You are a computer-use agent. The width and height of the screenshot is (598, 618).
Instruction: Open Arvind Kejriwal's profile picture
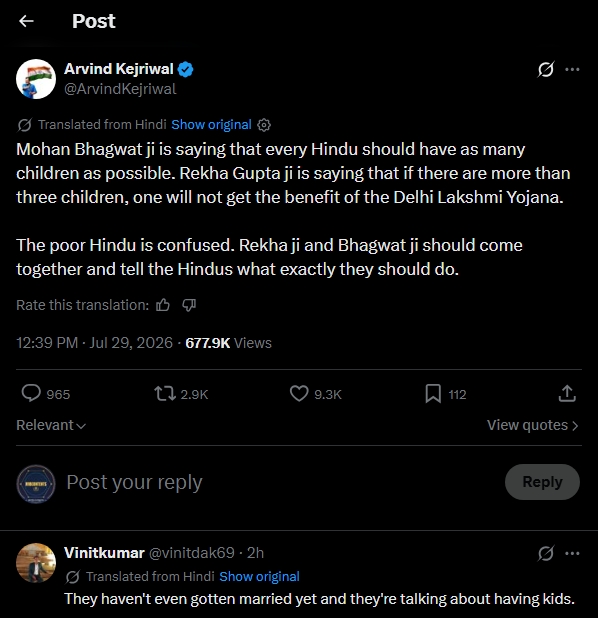(36, 79)
